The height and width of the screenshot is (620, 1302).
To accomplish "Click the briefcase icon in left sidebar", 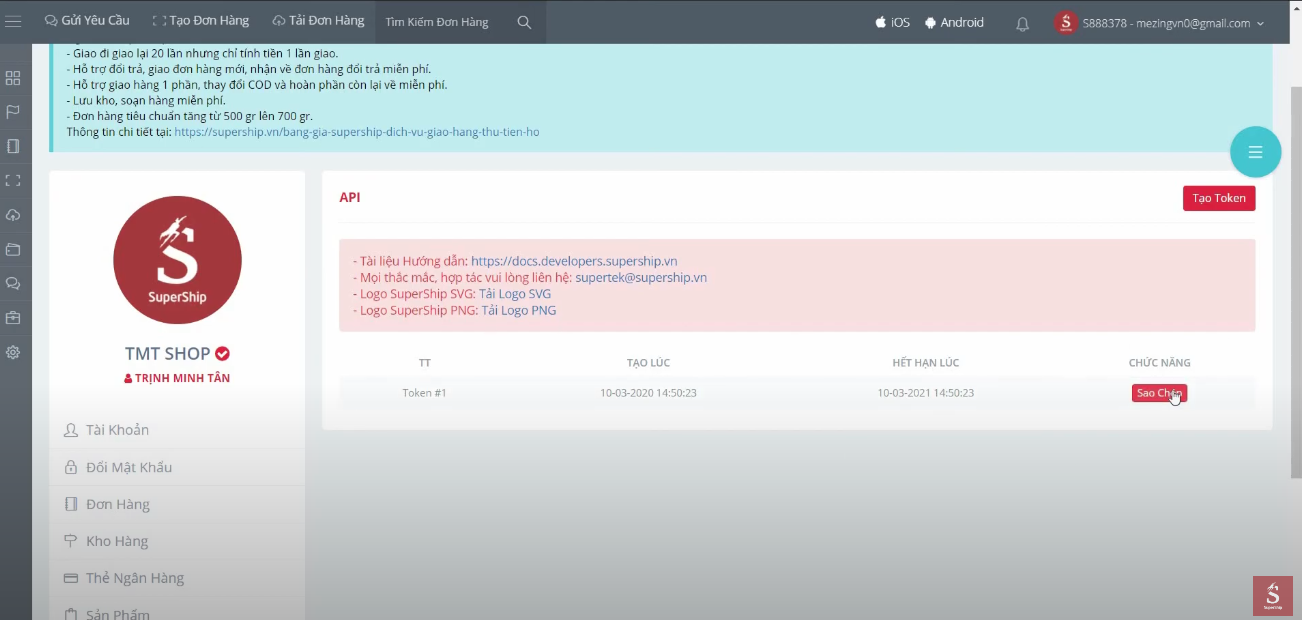I will point(13,318).
